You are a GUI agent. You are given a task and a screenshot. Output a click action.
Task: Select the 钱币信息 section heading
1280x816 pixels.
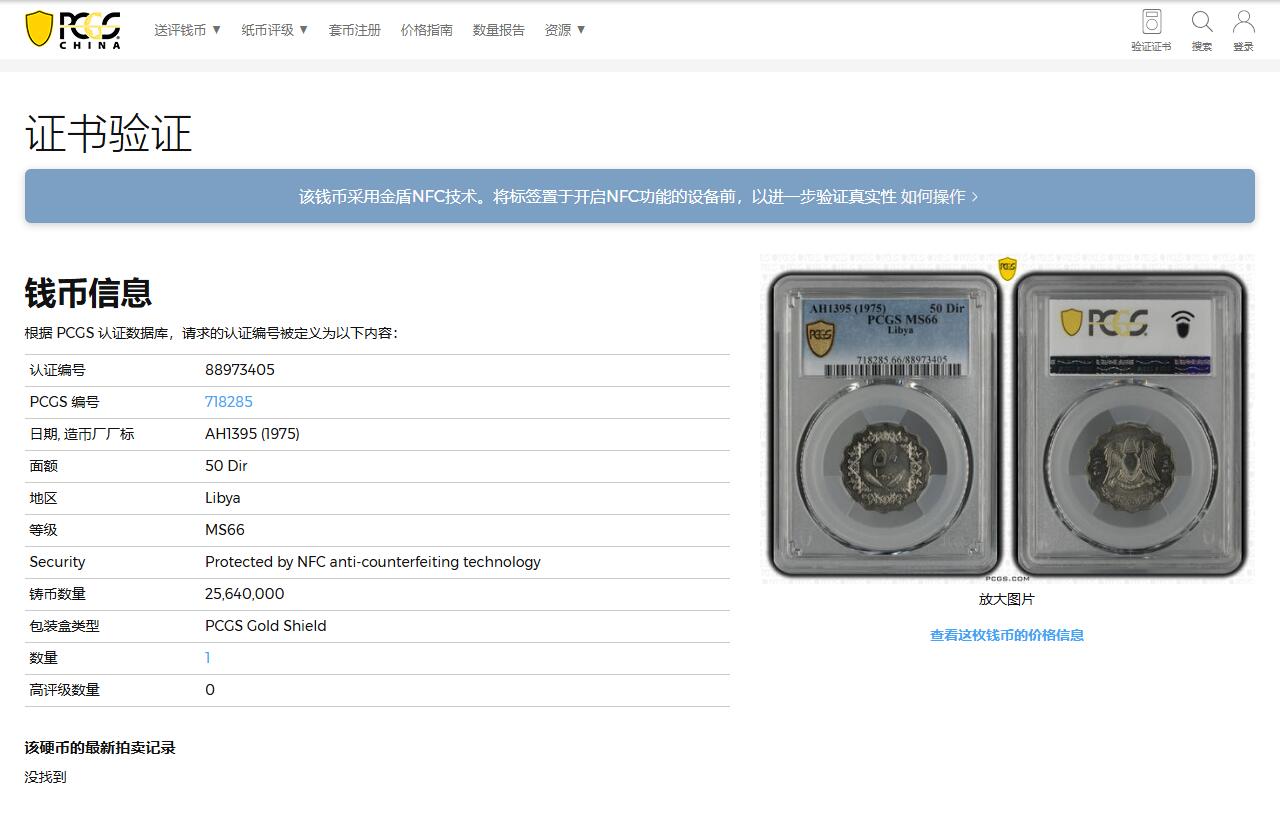[88, 293]
